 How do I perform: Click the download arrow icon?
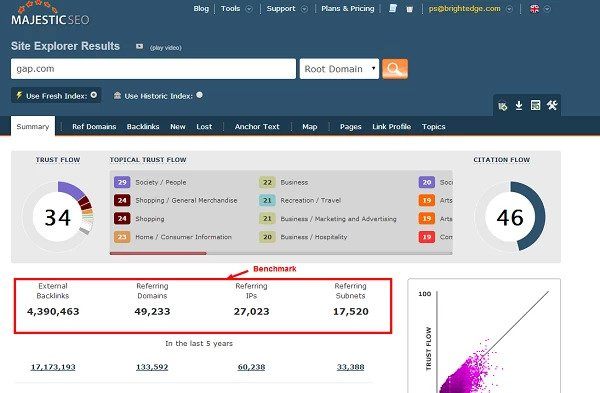(x=519, y=105)
